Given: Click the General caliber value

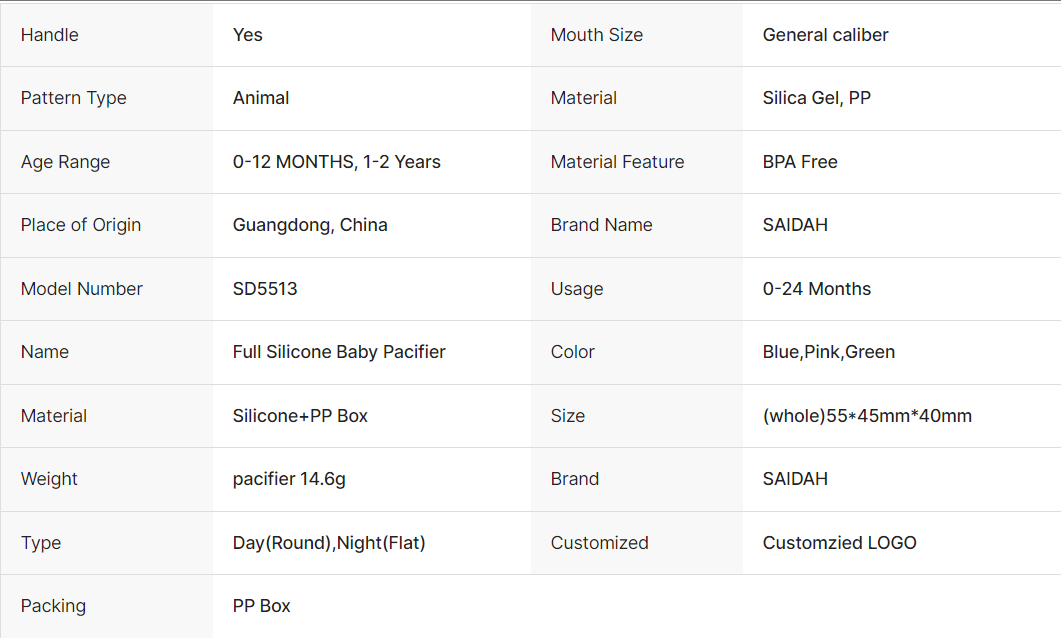Looking at the screenshot, I should (x=825, y=35).
